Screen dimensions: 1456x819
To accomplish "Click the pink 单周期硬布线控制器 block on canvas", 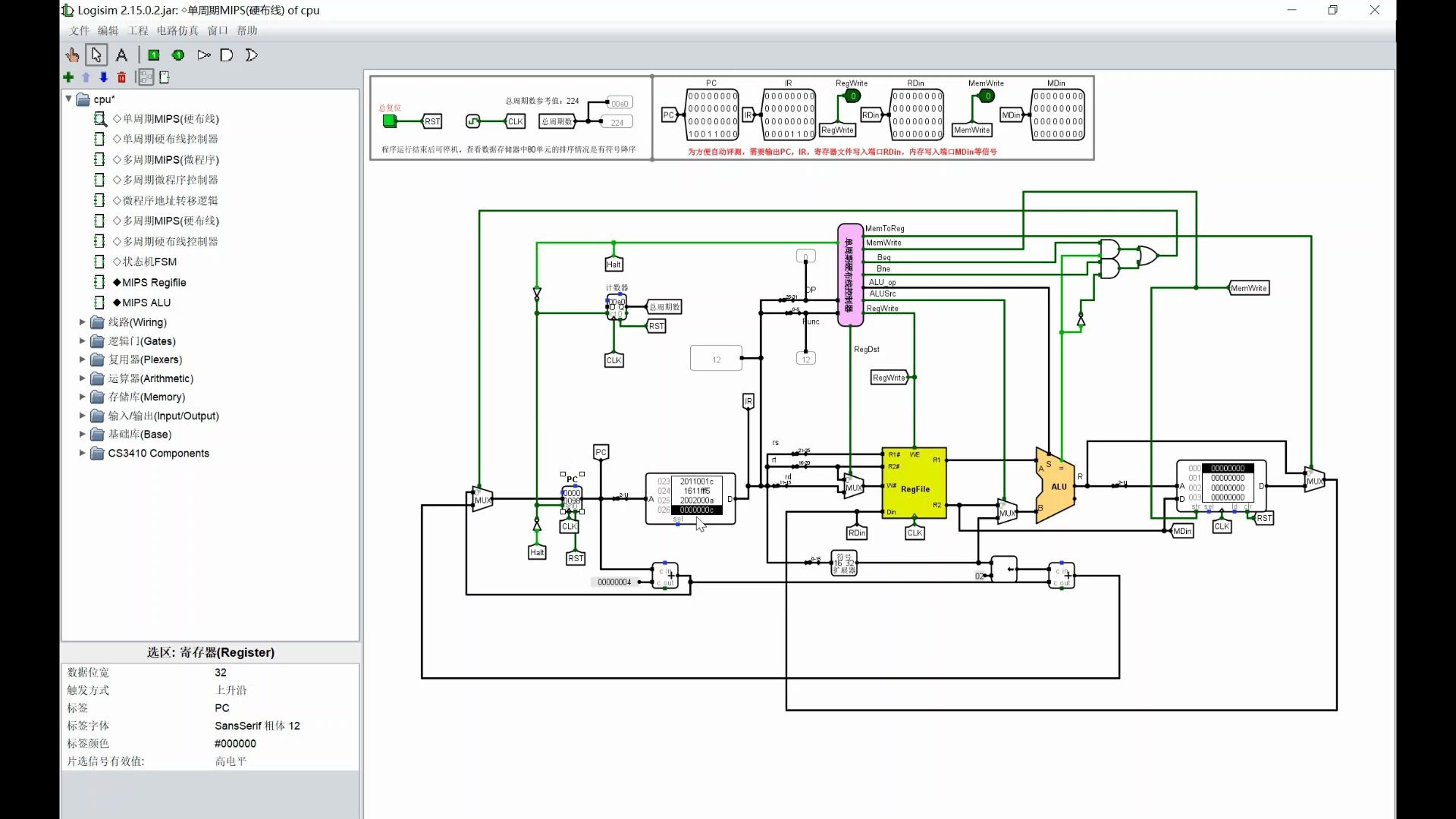I will [x=850, y=275].
